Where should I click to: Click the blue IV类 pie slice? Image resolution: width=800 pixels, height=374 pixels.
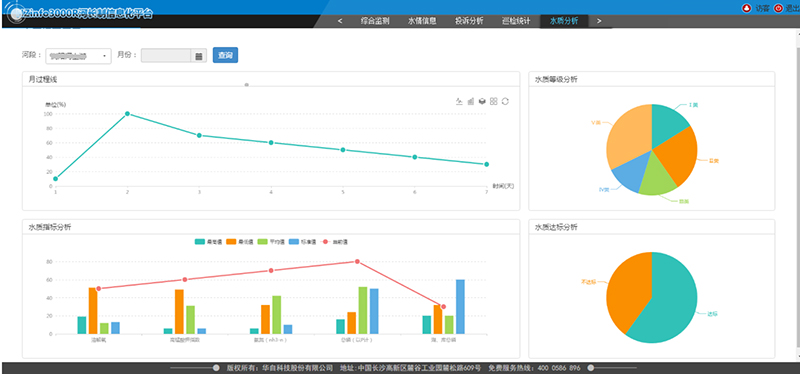tap(633, 171)
